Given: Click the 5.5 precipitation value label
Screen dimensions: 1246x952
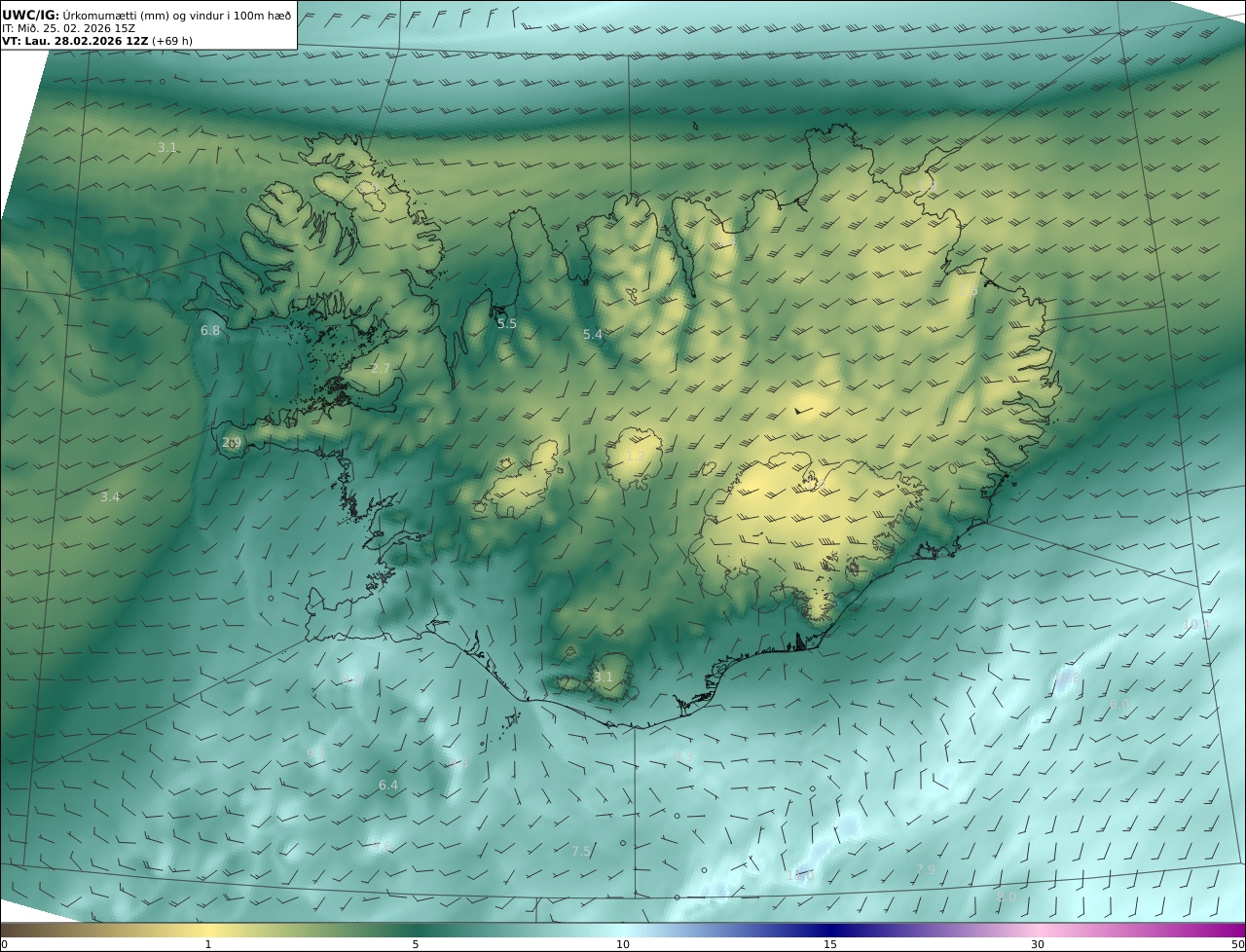Looking at the screenshot, I should tap(507, 324).
